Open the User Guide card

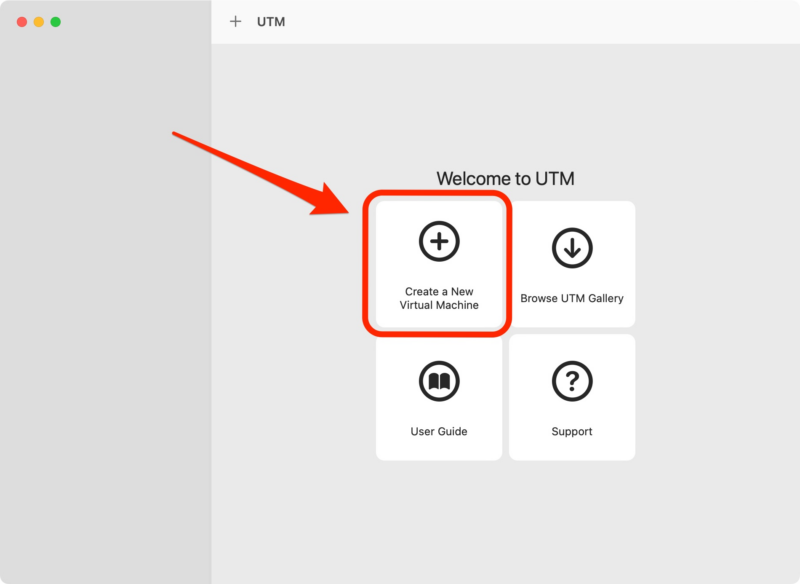(439, 397)
